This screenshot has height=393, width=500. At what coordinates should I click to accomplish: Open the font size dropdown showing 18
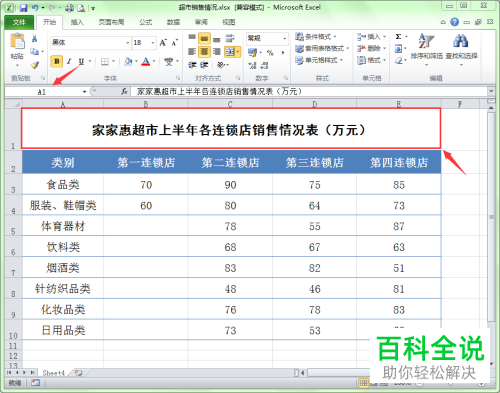(153, 43)
